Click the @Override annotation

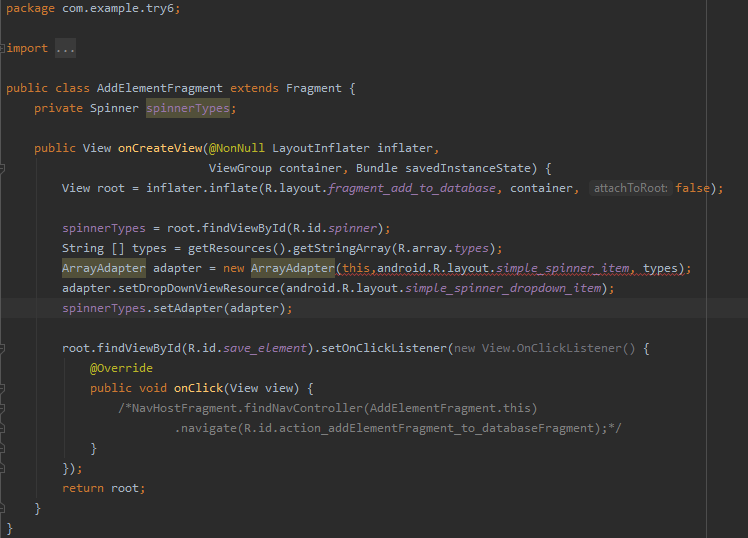coord(121,369)
